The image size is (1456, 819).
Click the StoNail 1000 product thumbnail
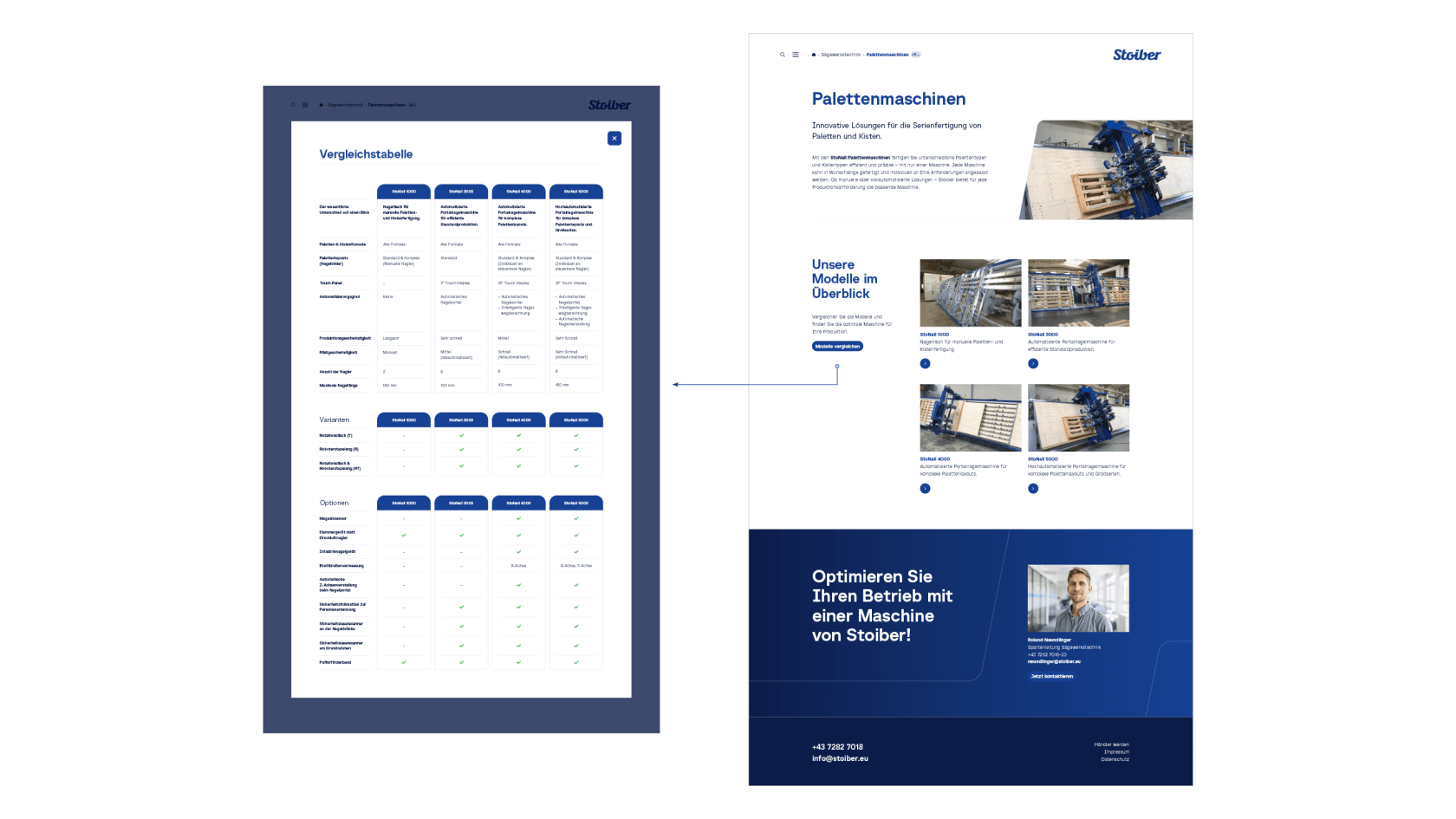tap(971, 293)
